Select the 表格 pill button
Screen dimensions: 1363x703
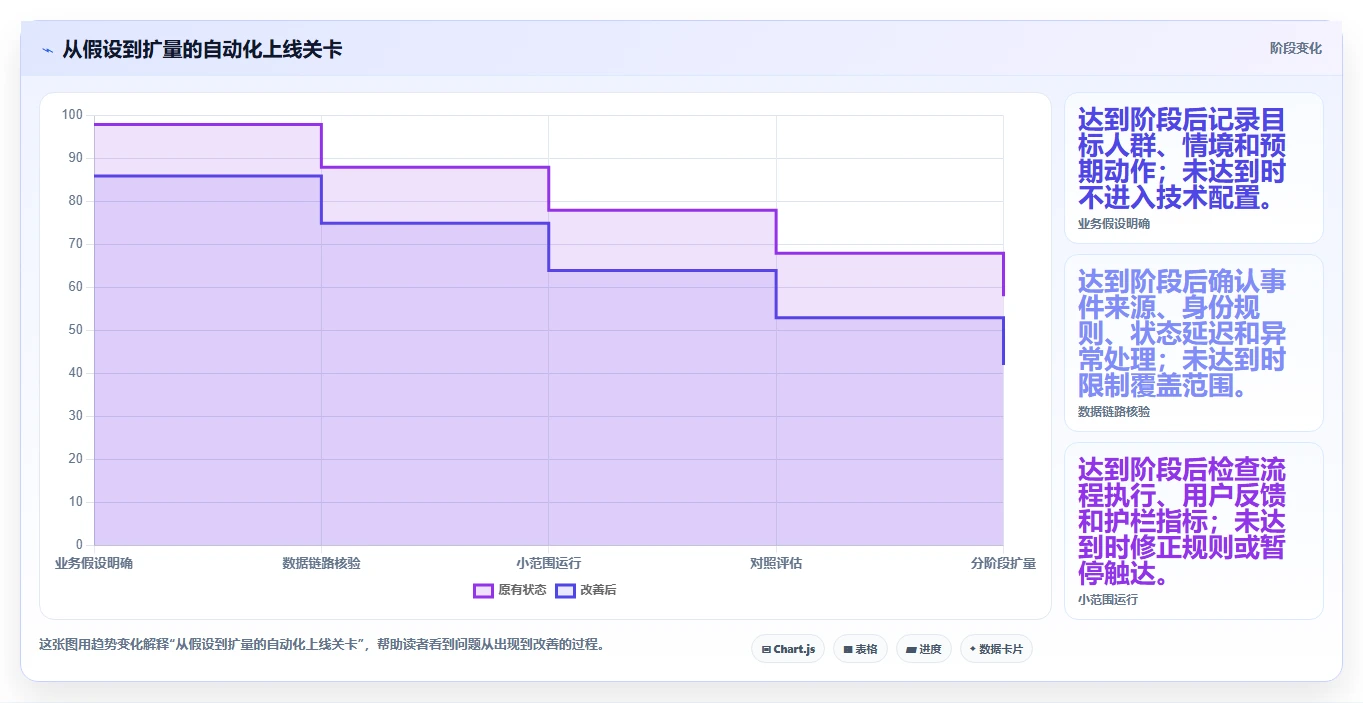(860, 649)
